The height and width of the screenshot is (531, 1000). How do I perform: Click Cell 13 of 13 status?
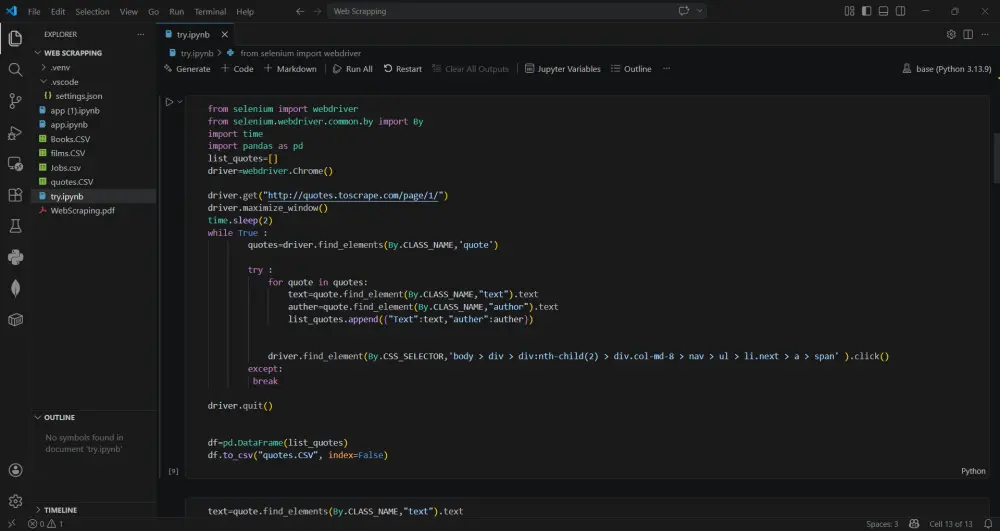pyautogui.click(x=951, y=524)
